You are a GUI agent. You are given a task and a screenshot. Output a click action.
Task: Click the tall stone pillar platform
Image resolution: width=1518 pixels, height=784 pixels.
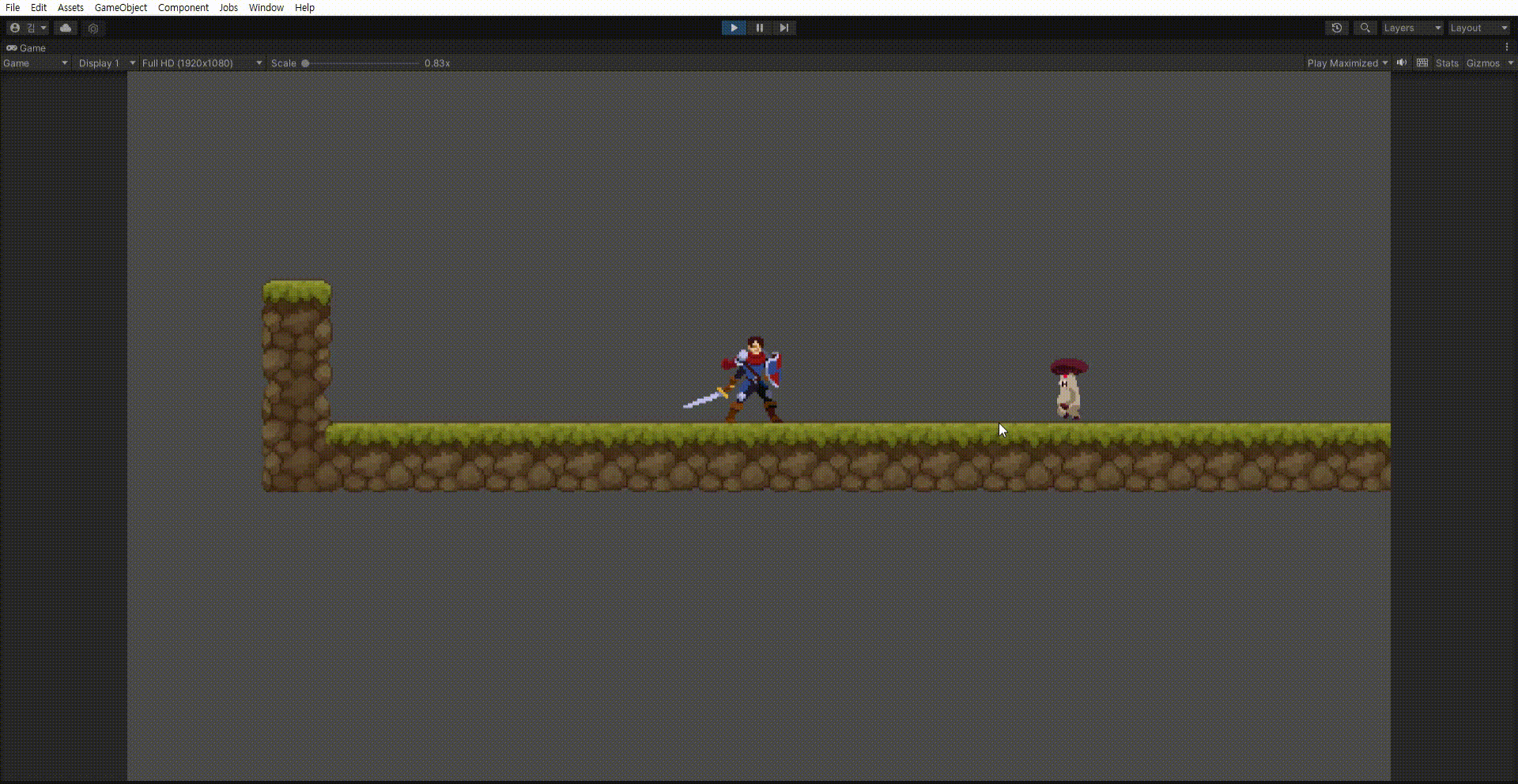296,386
